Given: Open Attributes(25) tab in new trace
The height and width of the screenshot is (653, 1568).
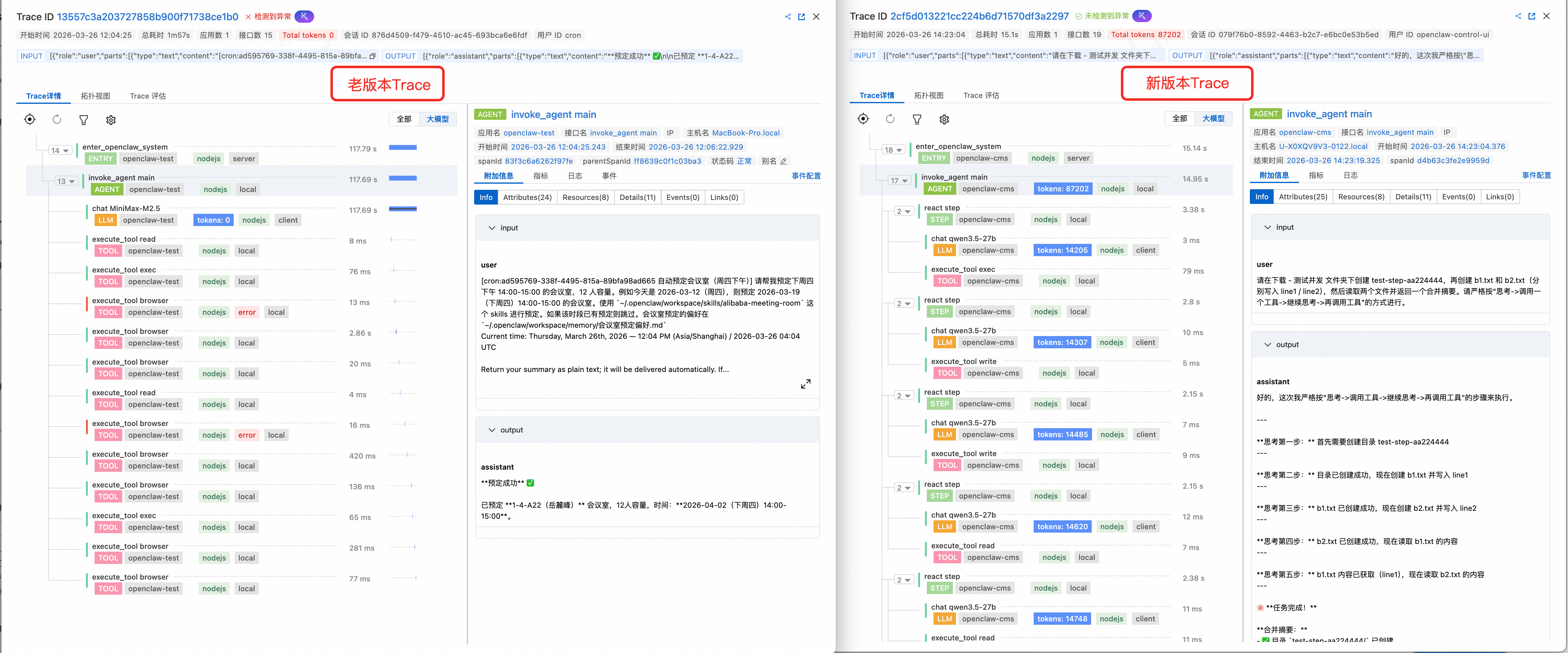Looking at the screenshot, I should click(1303, 197).
